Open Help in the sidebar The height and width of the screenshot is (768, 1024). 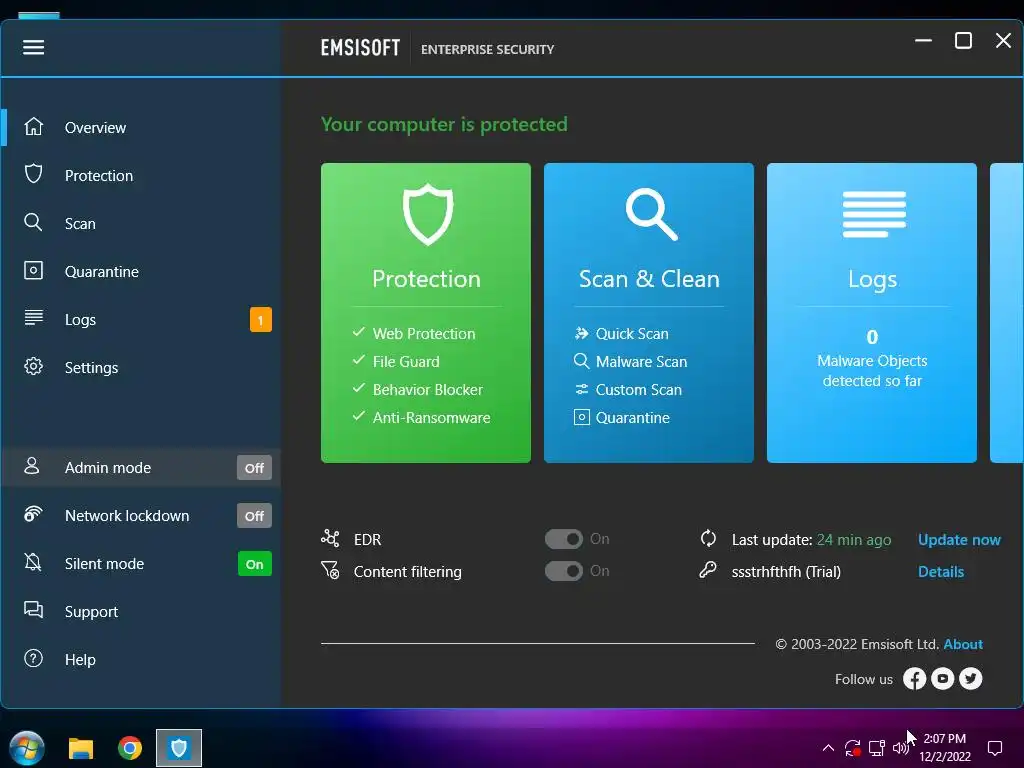tap(80, 660)
